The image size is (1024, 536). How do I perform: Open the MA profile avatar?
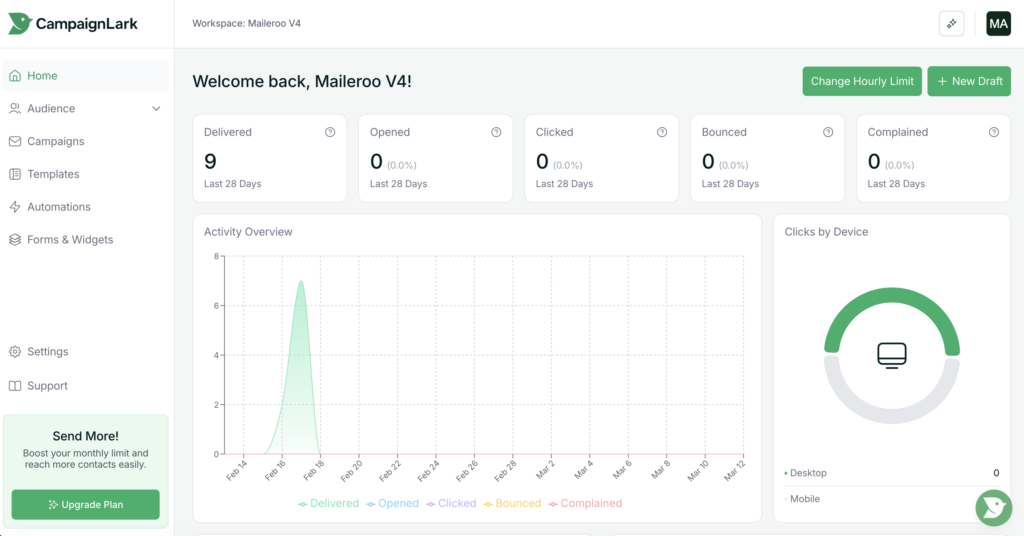(998, 24)
